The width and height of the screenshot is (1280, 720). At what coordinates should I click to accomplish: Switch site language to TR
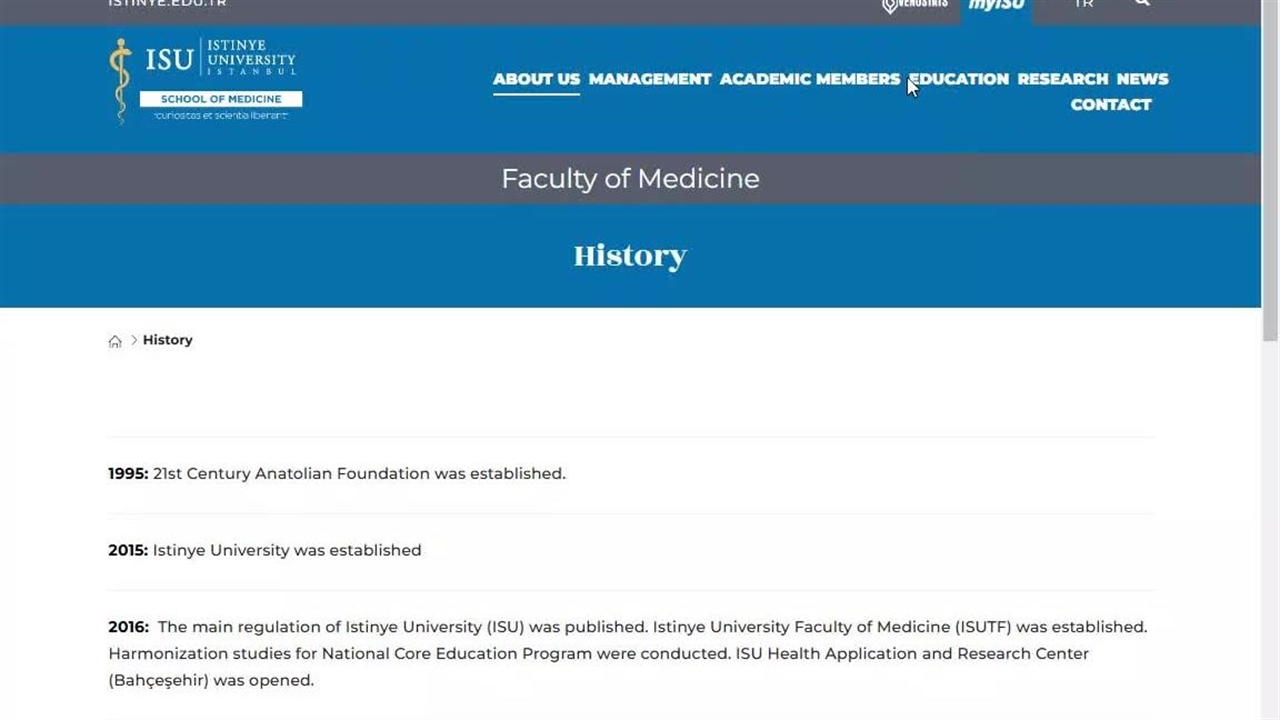point(1084,5)
